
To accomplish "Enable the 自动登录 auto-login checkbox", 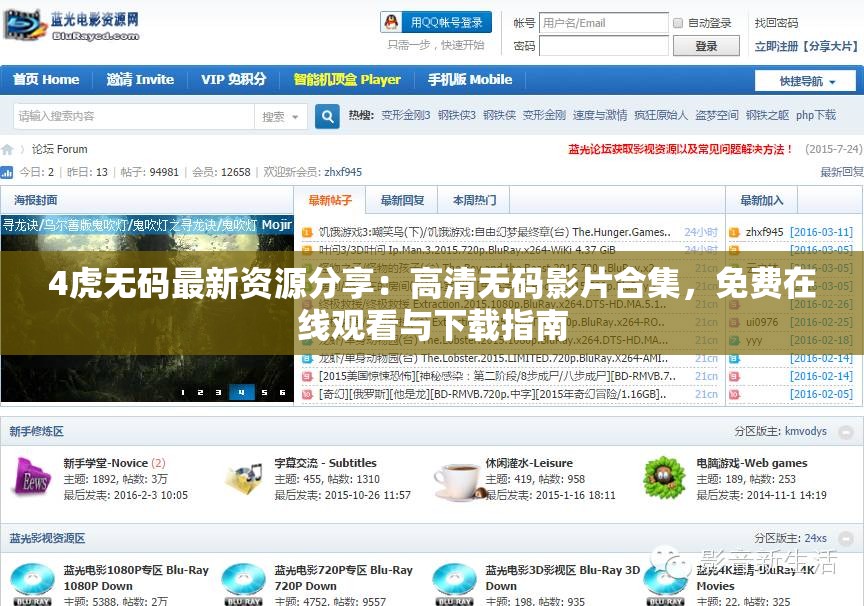I will point(677,22).
